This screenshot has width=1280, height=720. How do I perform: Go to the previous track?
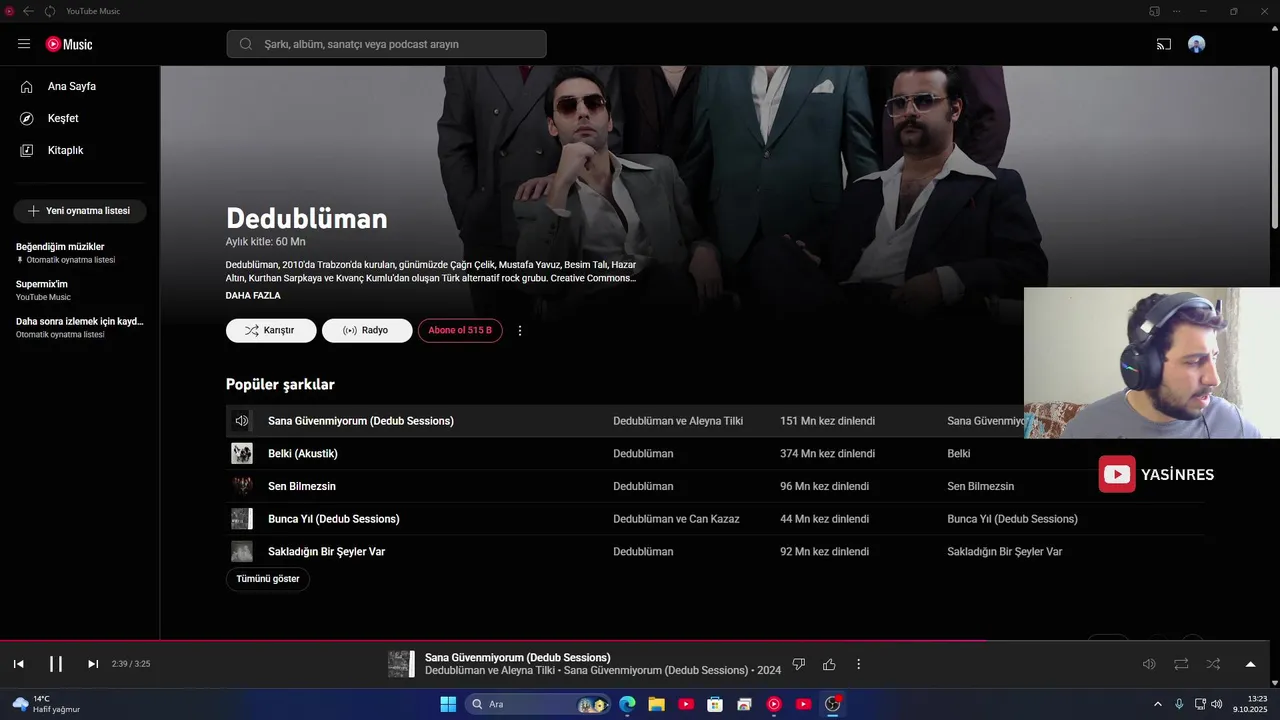tap(18, 664)
